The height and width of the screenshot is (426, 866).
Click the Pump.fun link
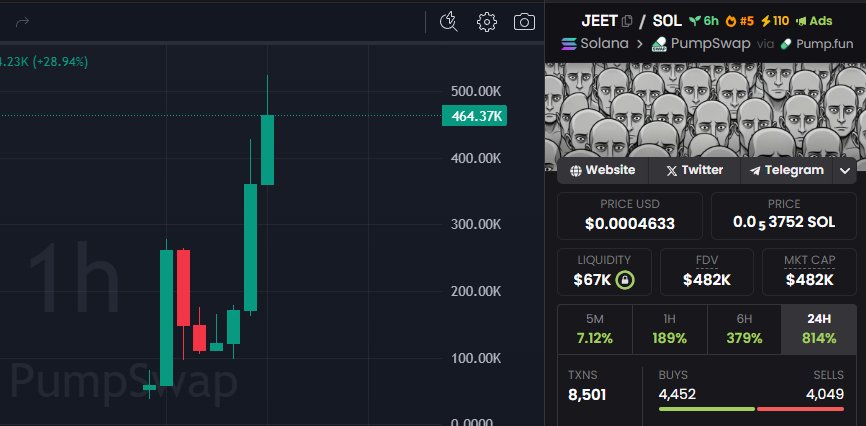816,44
